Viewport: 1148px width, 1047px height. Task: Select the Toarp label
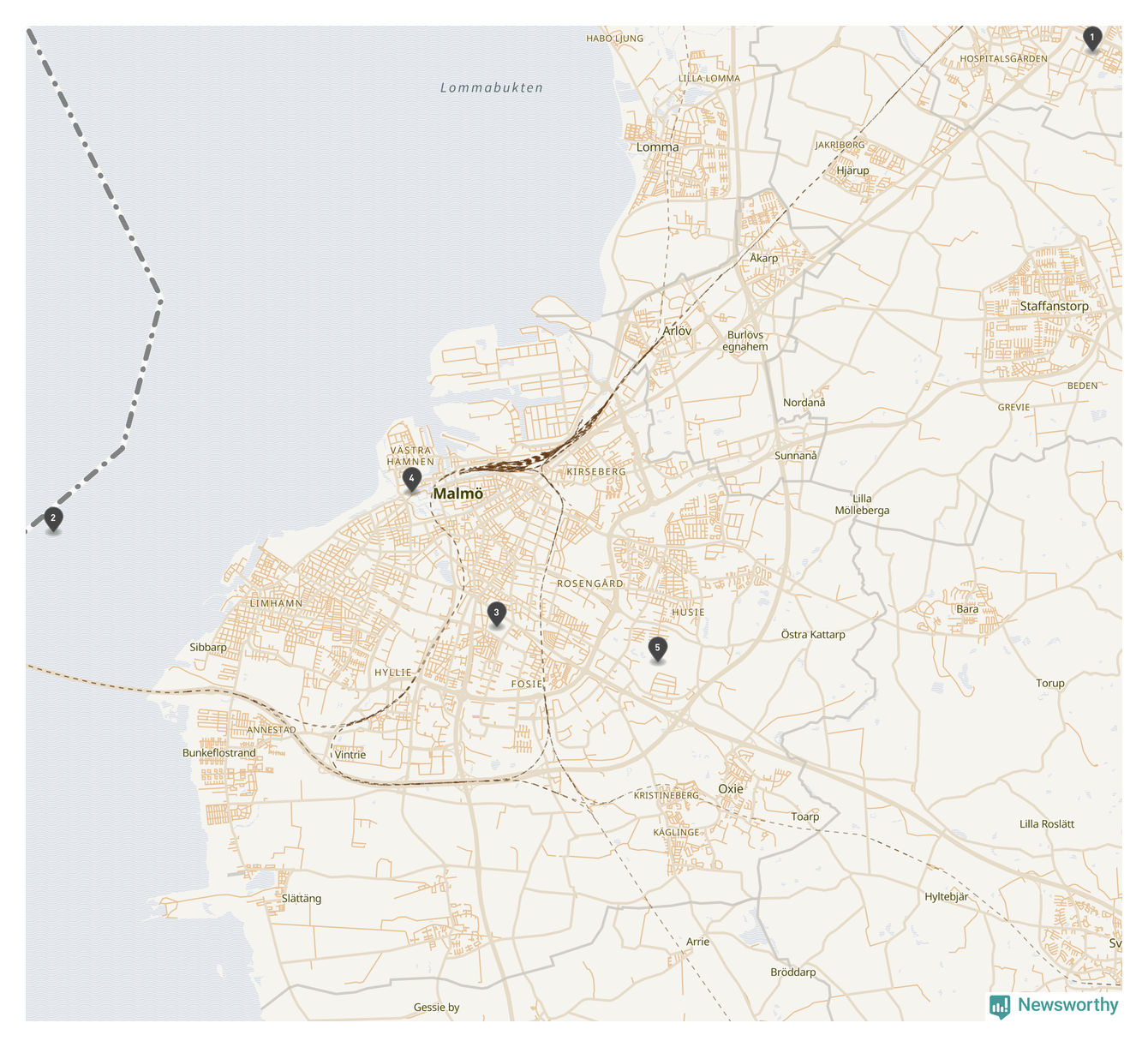(805, 817)
